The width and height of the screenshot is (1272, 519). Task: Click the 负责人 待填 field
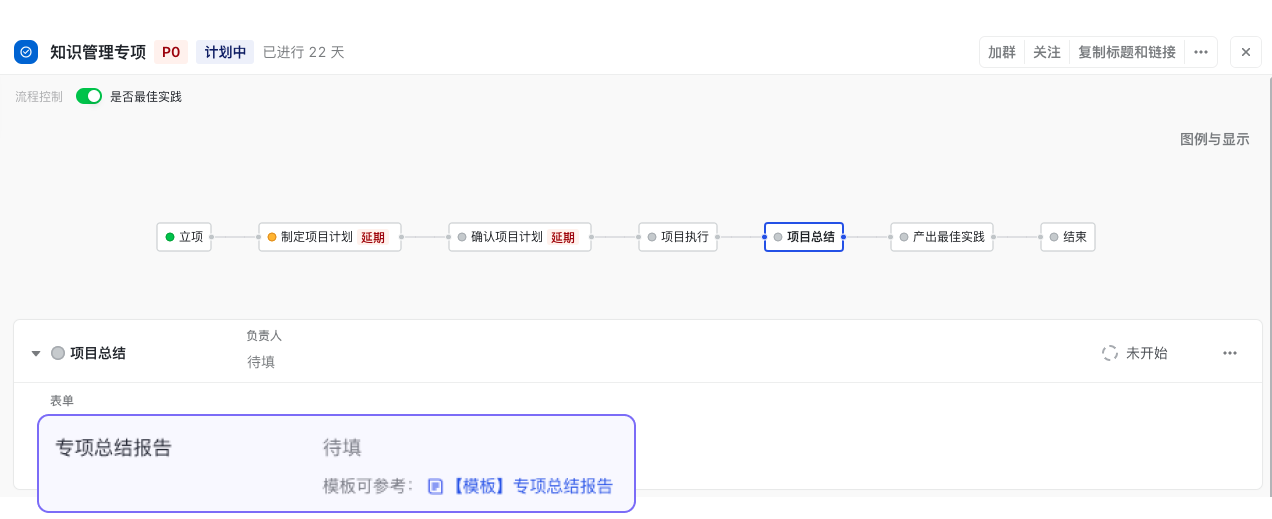[x=261, y=362]
